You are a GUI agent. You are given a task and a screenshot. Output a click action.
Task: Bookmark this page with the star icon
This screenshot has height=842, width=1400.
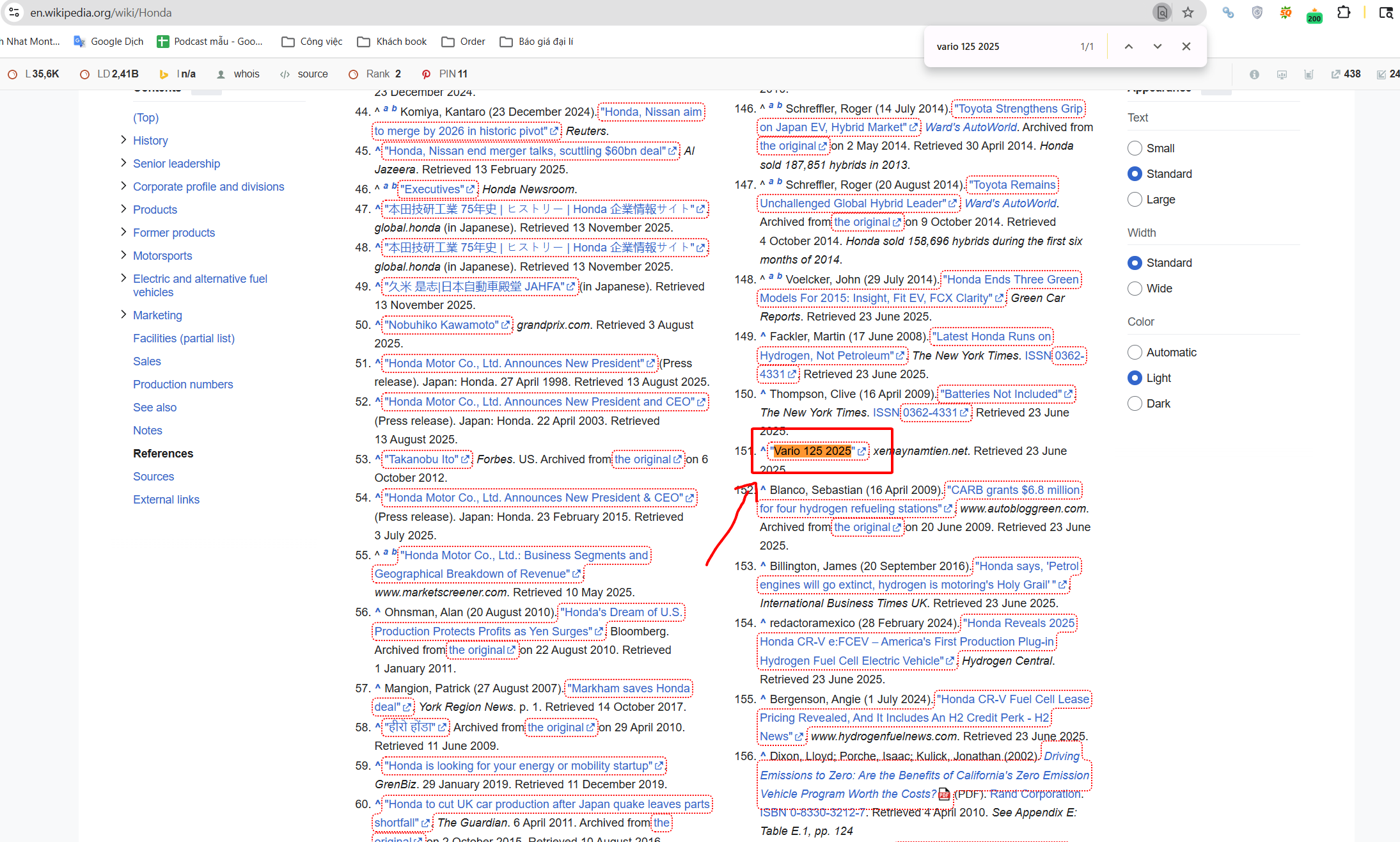point(1188,12)
